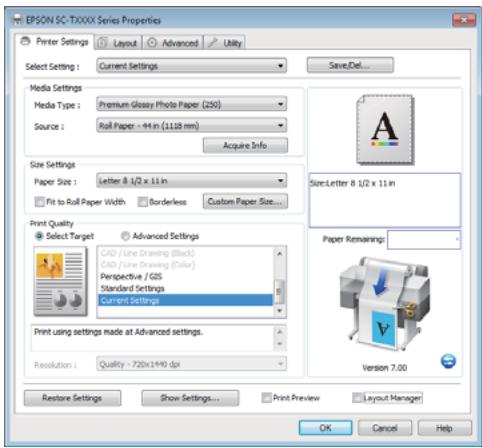482x448 pixels.
Task: Enable the Print Preview checkbox
Action: 266,398
